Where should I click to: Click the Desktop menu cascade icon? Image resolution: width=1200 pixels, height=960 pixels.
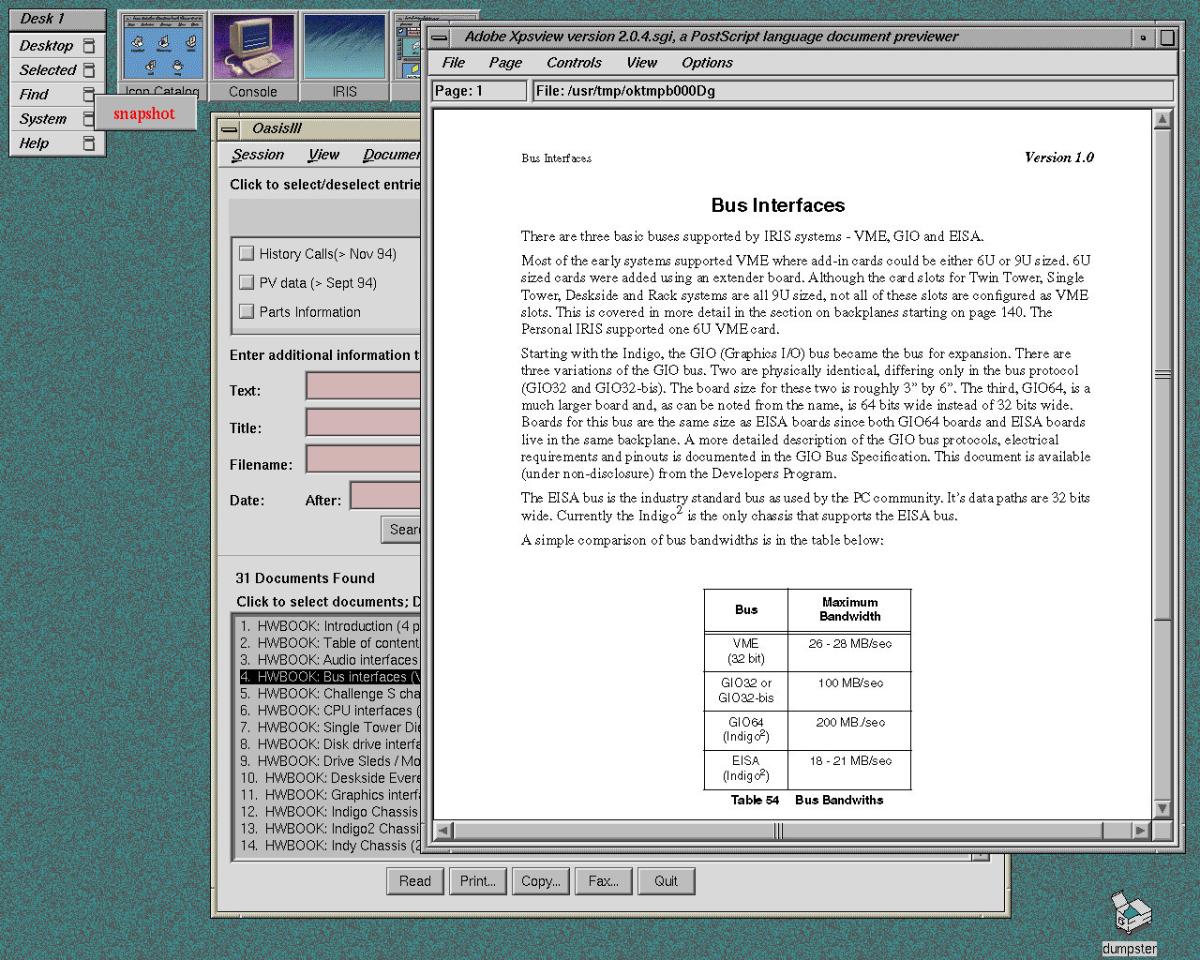pos(90,45)
